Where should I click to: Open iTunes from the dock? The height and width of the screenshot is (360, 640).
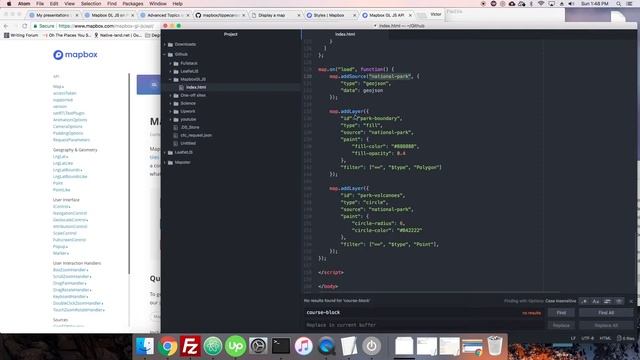click(x=303, y=346)
